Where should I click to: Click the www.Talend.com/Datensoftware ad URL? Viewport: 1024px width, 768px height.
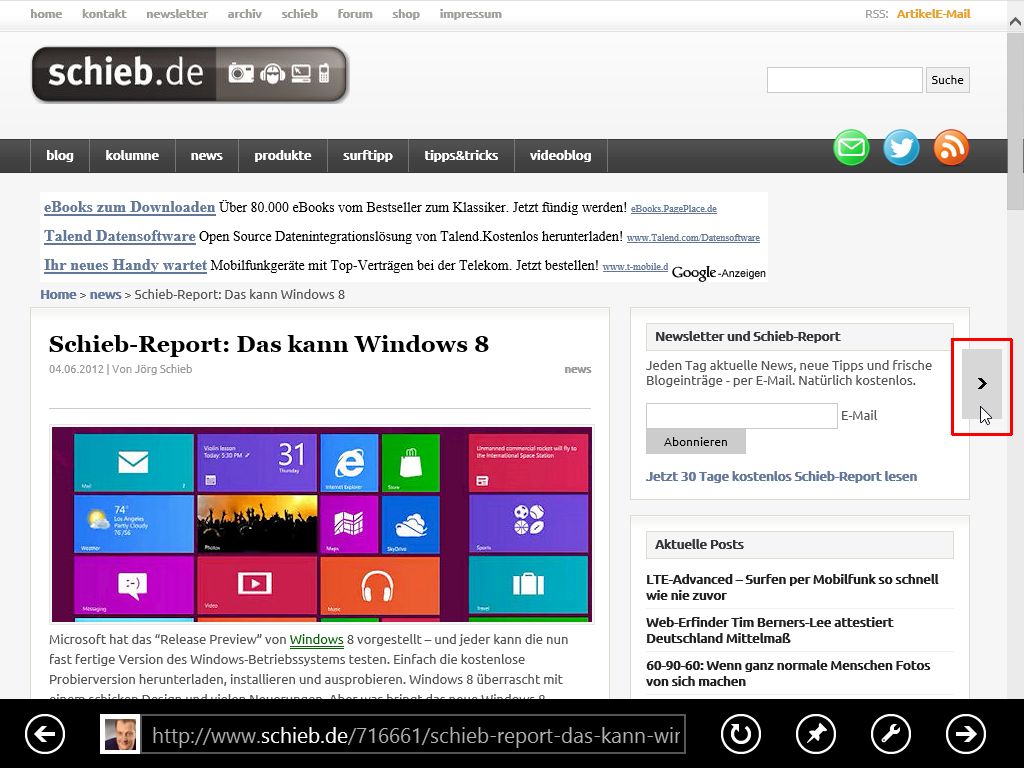tap(693, 238)
